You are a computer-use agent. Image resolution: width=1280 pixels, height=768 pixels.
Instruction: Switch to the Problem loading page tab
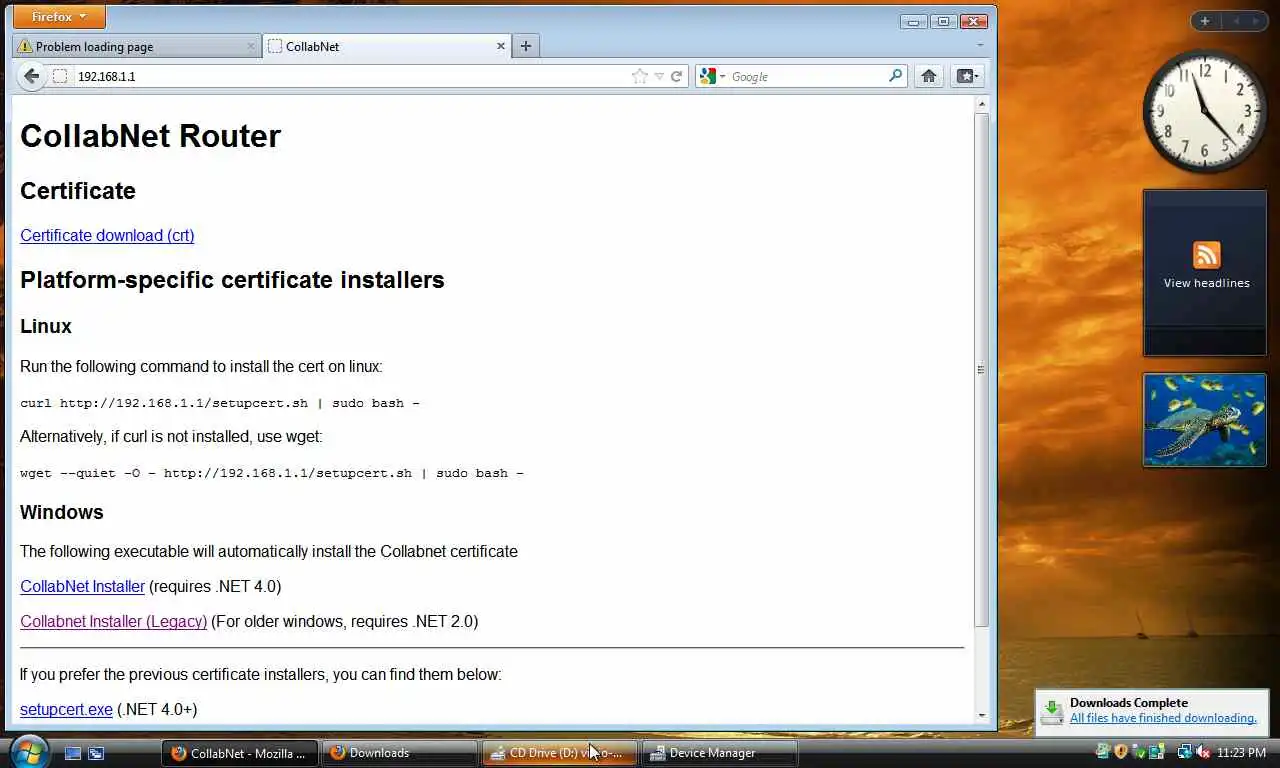(137, 46)
